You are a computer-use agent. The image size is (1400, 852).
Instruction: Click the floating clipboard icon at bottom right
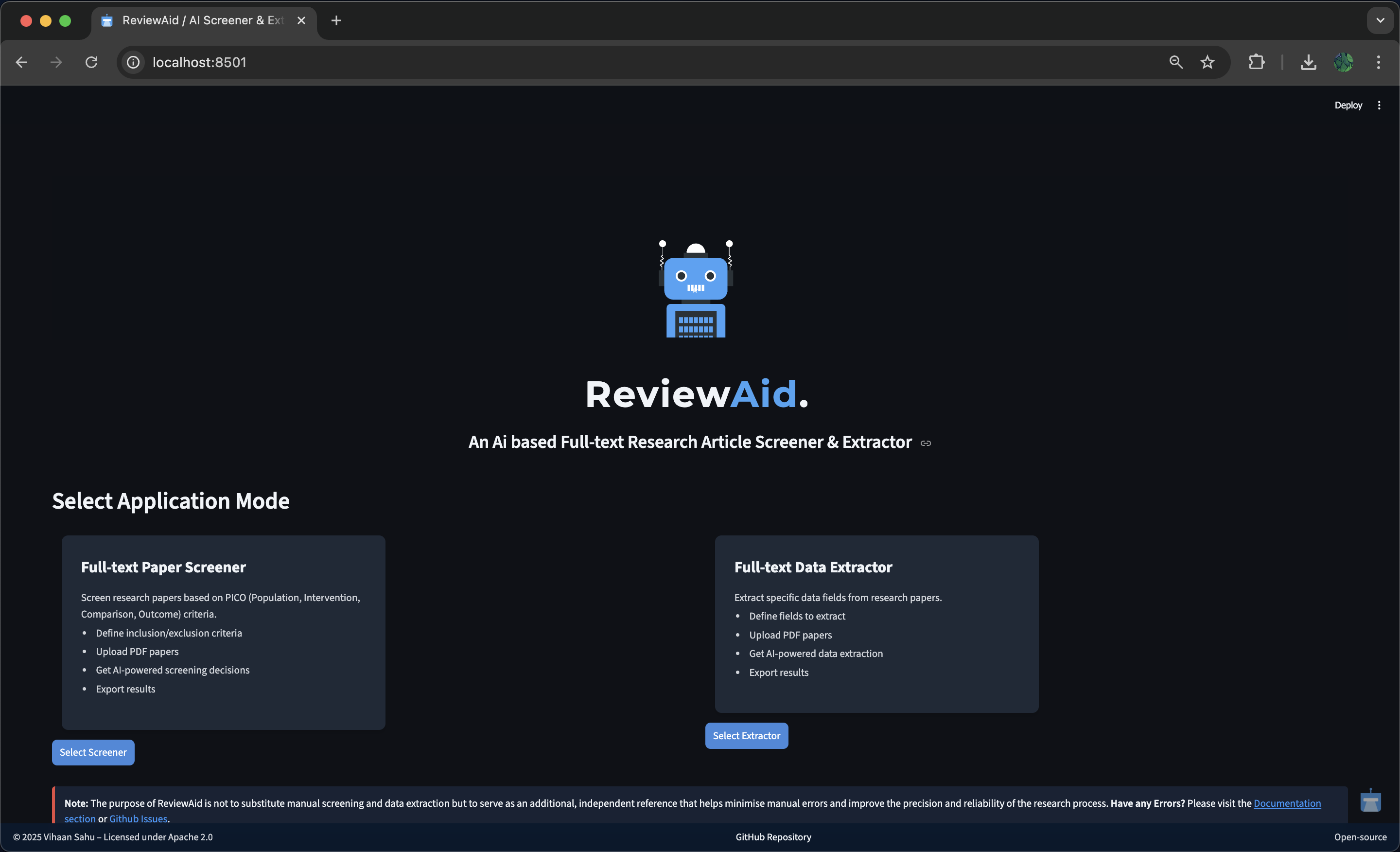[x=1370, y=801]
